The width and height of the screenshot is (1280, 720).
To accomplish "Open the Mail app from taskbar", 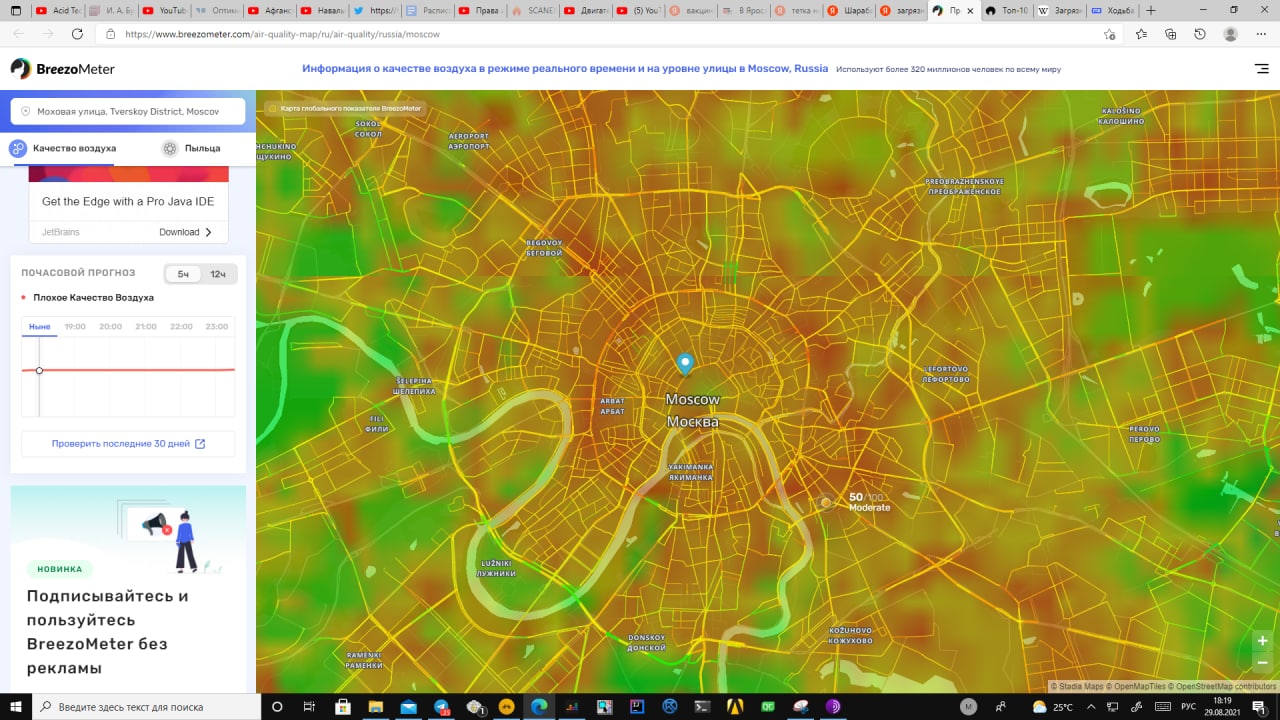I will 408,707.
